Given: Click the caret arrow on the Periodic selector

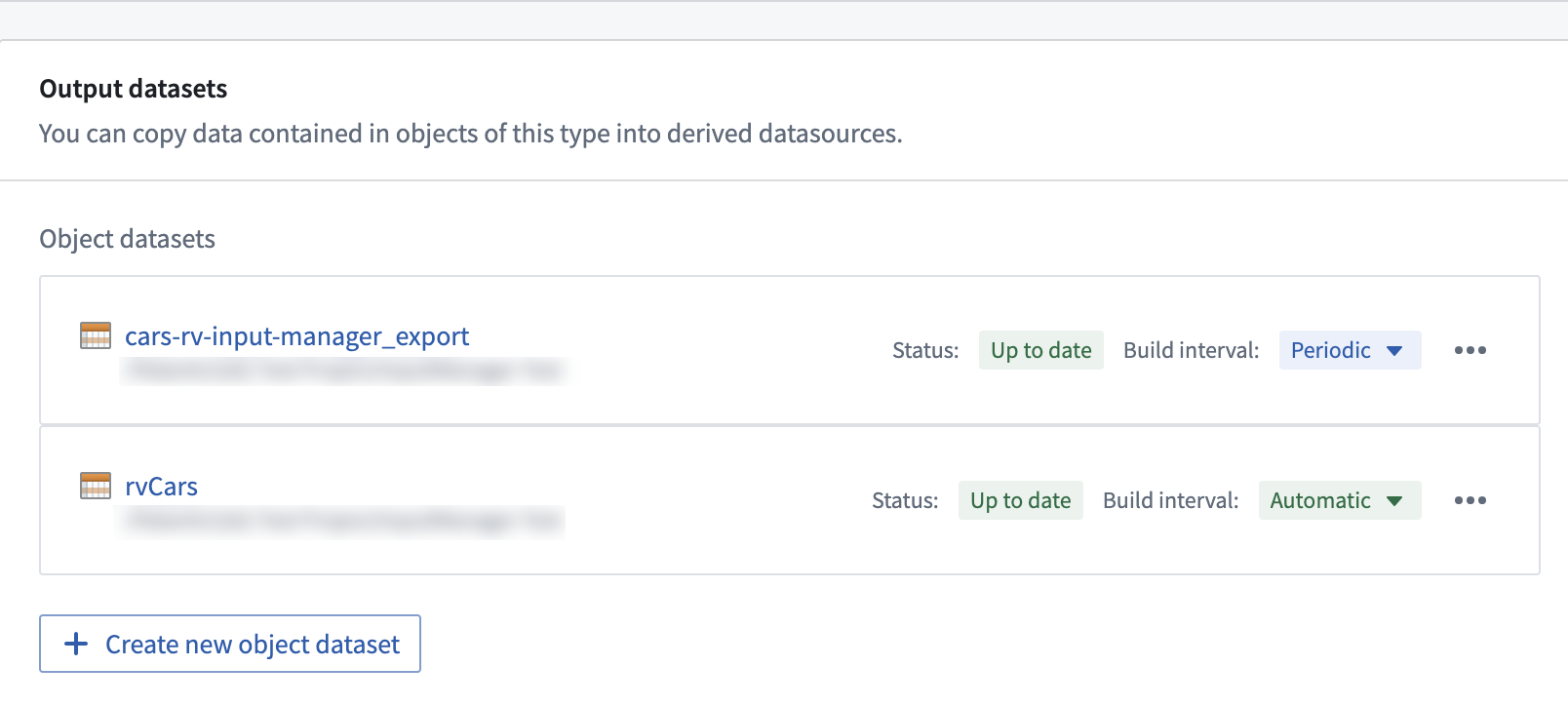Looking at the screenshot, I should coord(1394,351).
